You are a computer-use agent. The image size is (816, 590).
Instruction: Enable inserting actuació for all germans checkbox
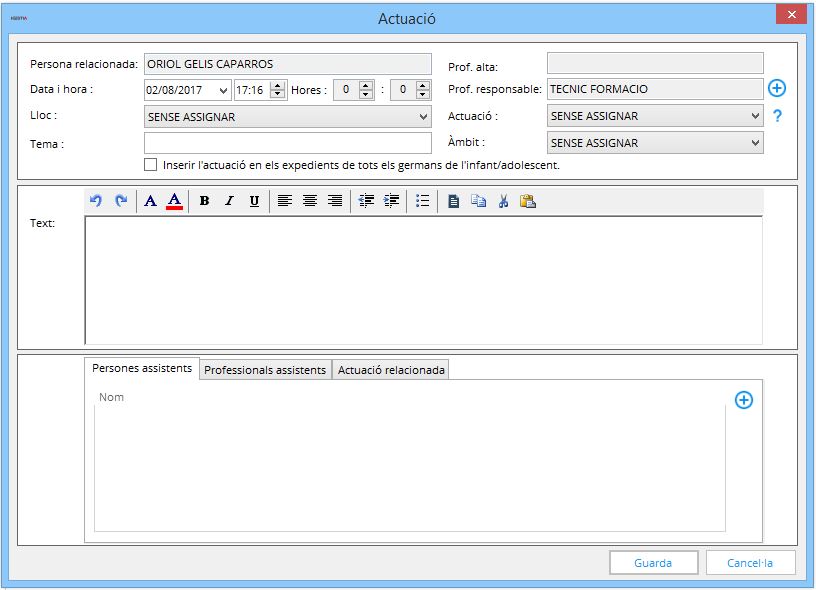(x=151, y=164)
